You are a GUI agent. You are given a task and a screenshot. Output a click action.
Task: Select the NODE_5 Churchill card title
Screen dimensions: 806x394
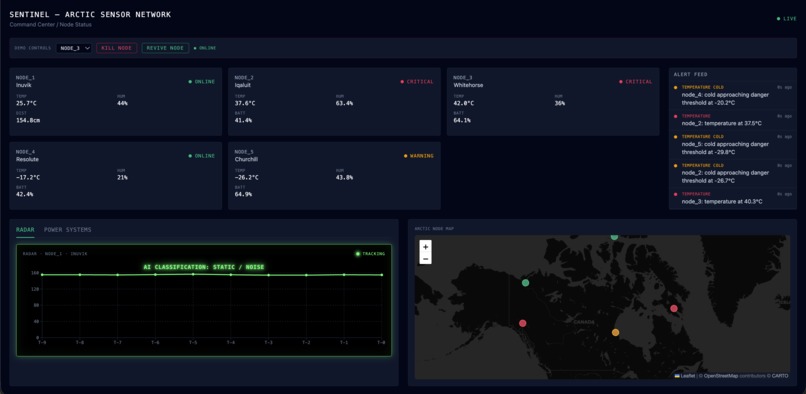pos(246,155)
